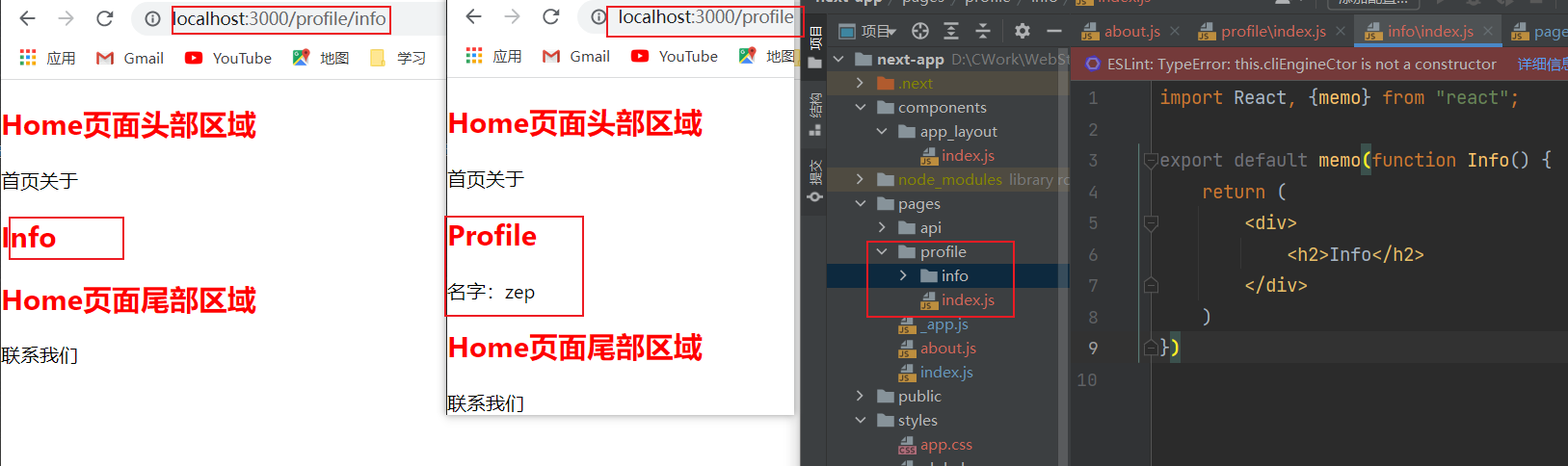This screenshot has height=466, width=1568.
Task: Open 地图 maps bookmark in left browser
Action: [321, 58]
